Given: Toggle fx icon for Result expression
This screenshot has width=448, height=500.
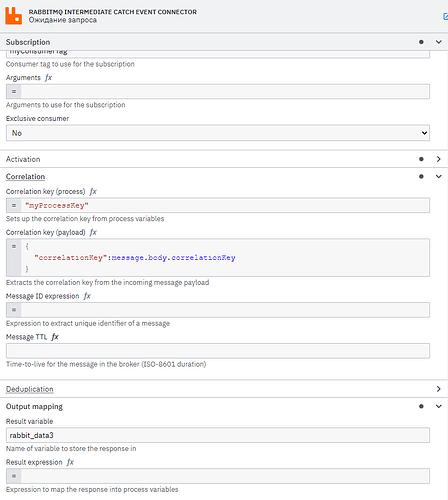Looking at the screenshot, I should point(70,462).
